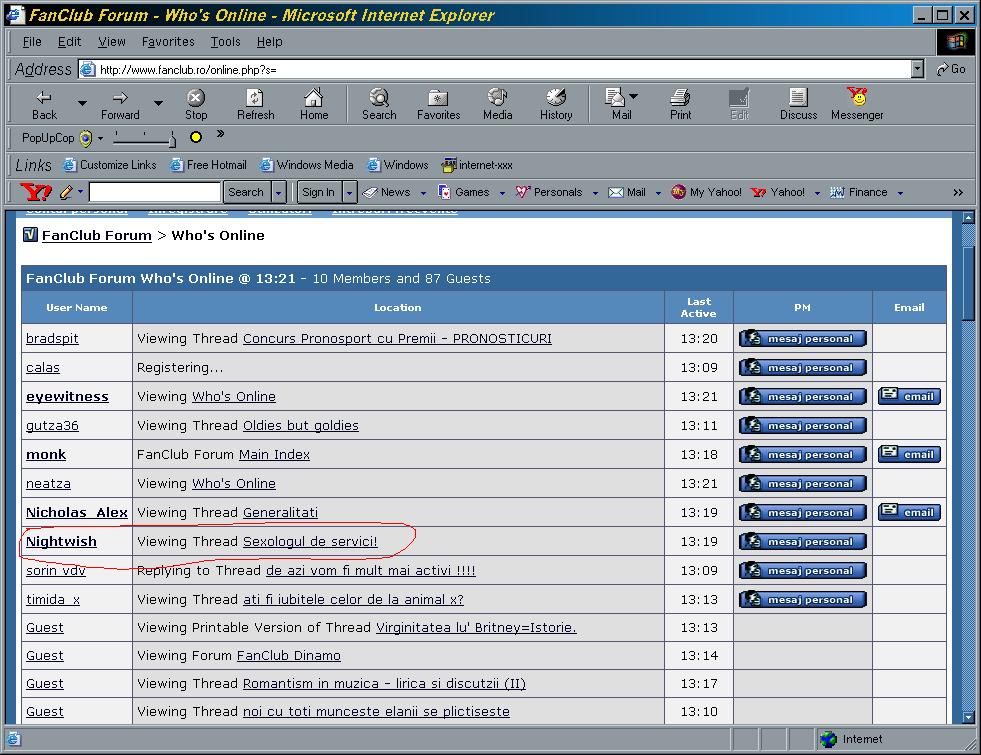Refresh the current page
Image resolution: width=981 pixels, height=755 pixels.
point(255,104)
